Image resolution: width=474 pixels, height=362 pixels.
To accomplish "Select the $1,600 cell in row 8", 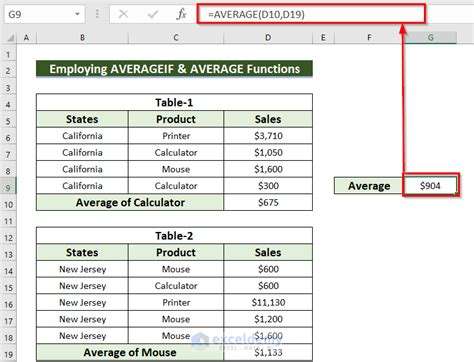I will (268, 169).
